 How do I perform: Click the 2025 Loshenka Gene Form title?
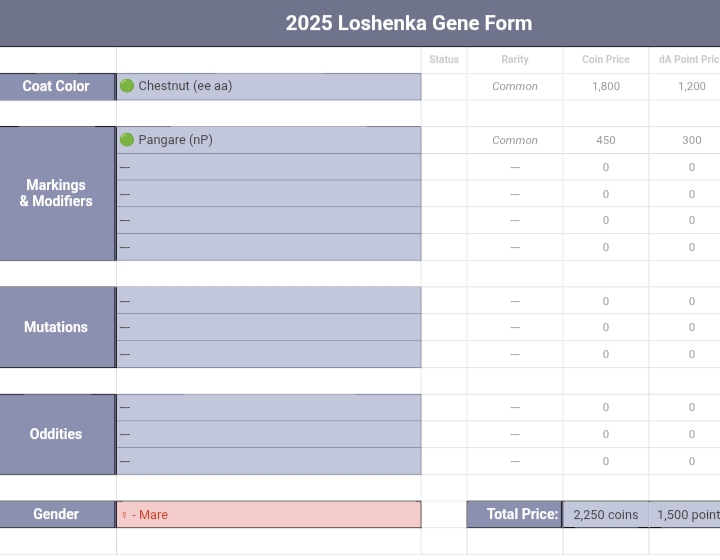[x=408, y=23]
